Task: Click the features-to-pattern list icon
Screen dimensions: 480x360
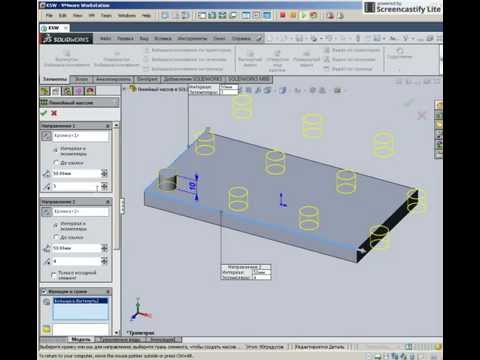Action: pyautogui.click(x=46, y=302)
